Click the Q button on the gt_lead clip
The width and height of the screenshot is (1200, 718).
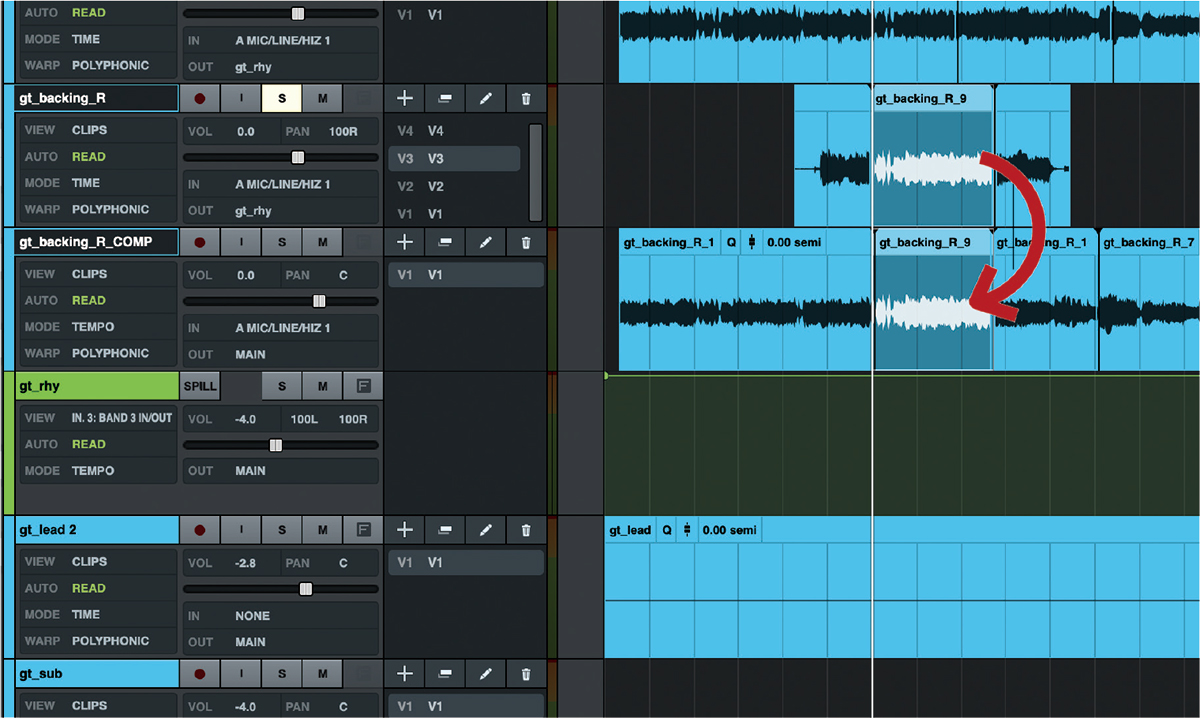[x=667, y=530]
